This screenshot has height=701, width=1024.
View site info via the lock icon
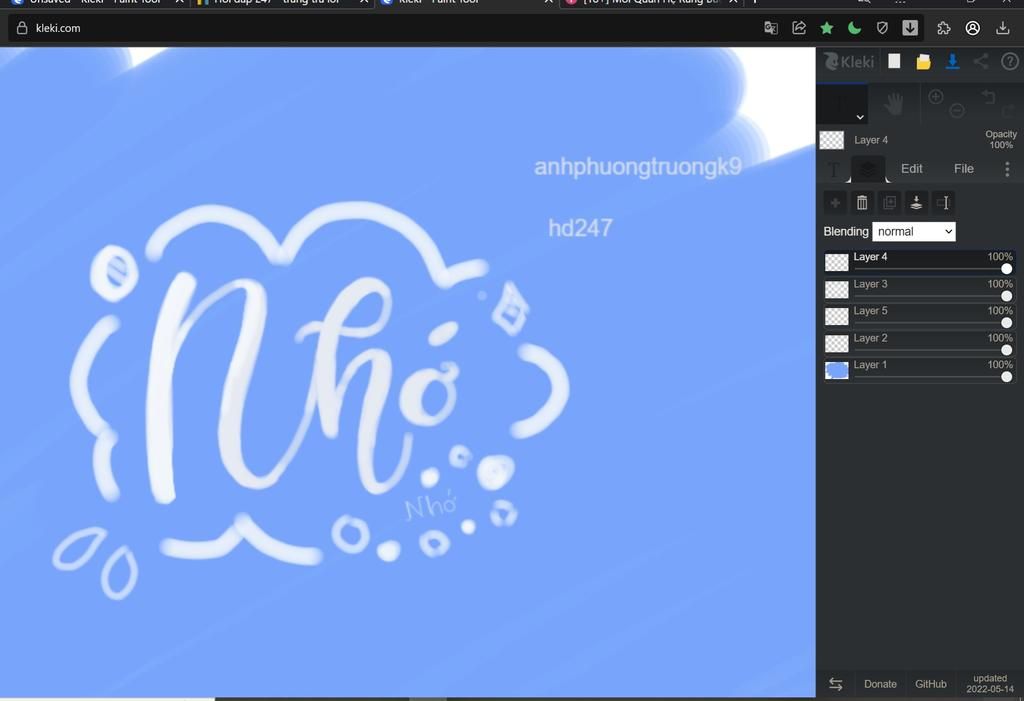click(22, 28)
